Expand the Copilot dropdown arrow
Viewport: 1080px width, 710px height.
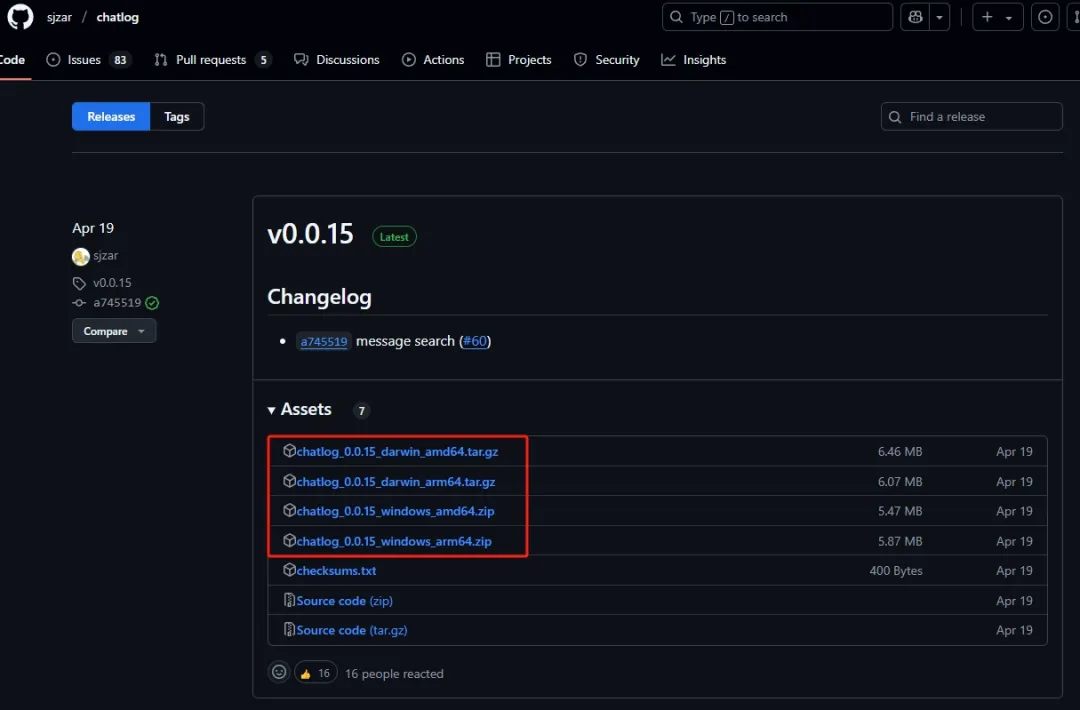(x=939, y=17)
